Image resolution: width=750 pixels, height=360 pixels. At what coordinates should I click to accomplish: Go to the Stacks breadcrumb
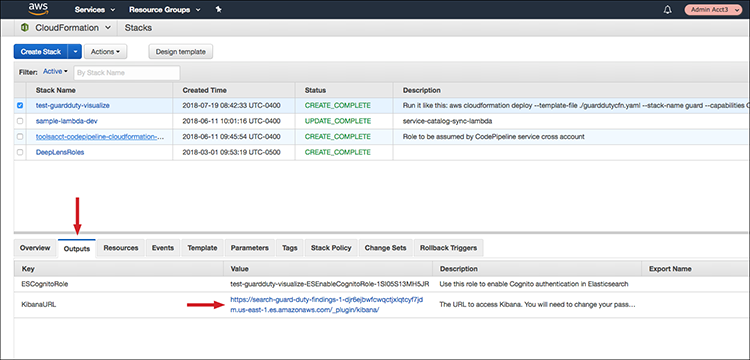coord(138,28)
